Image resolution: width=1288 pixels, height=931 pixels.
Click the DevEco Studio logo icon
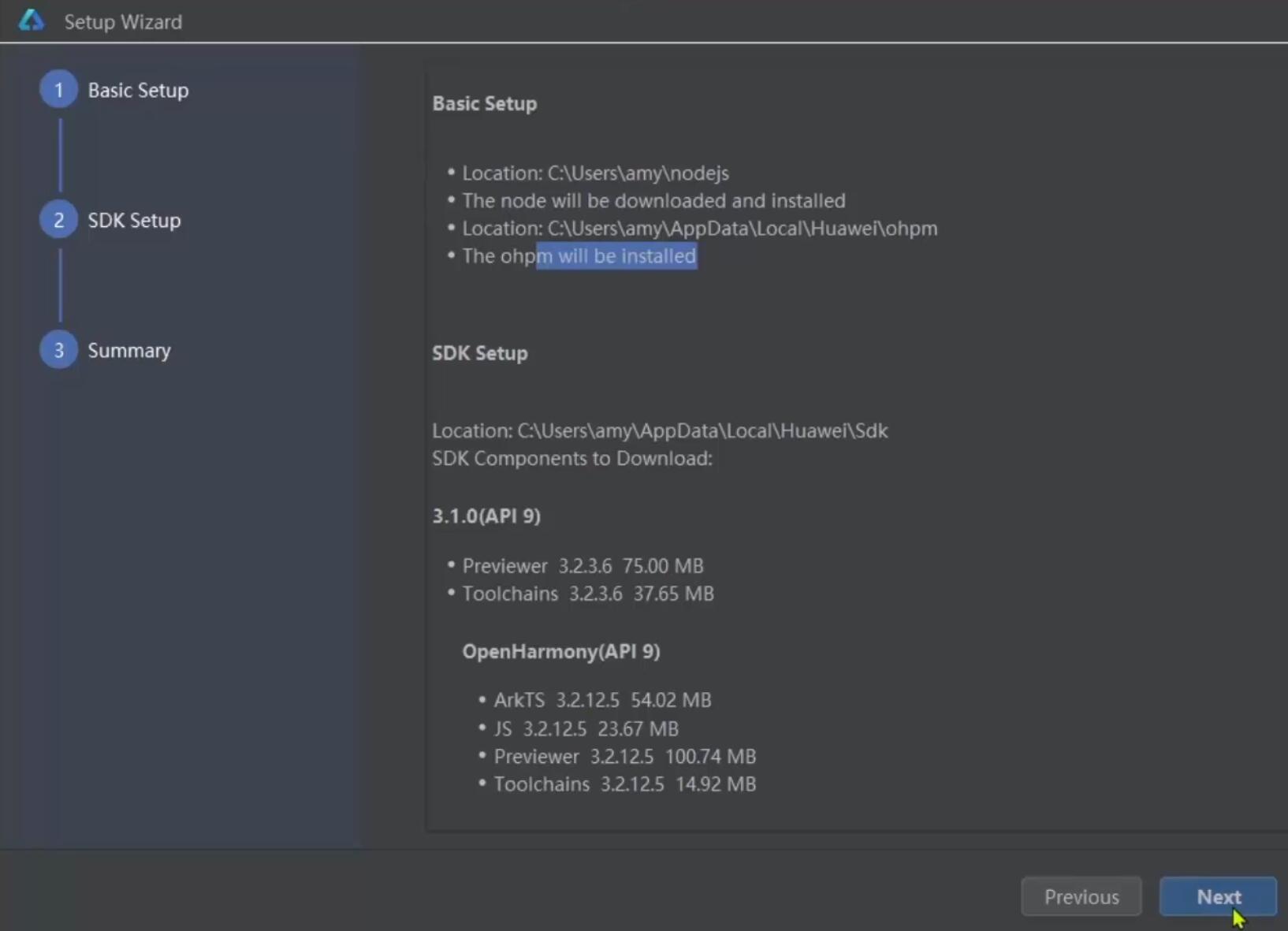(32, 20)
